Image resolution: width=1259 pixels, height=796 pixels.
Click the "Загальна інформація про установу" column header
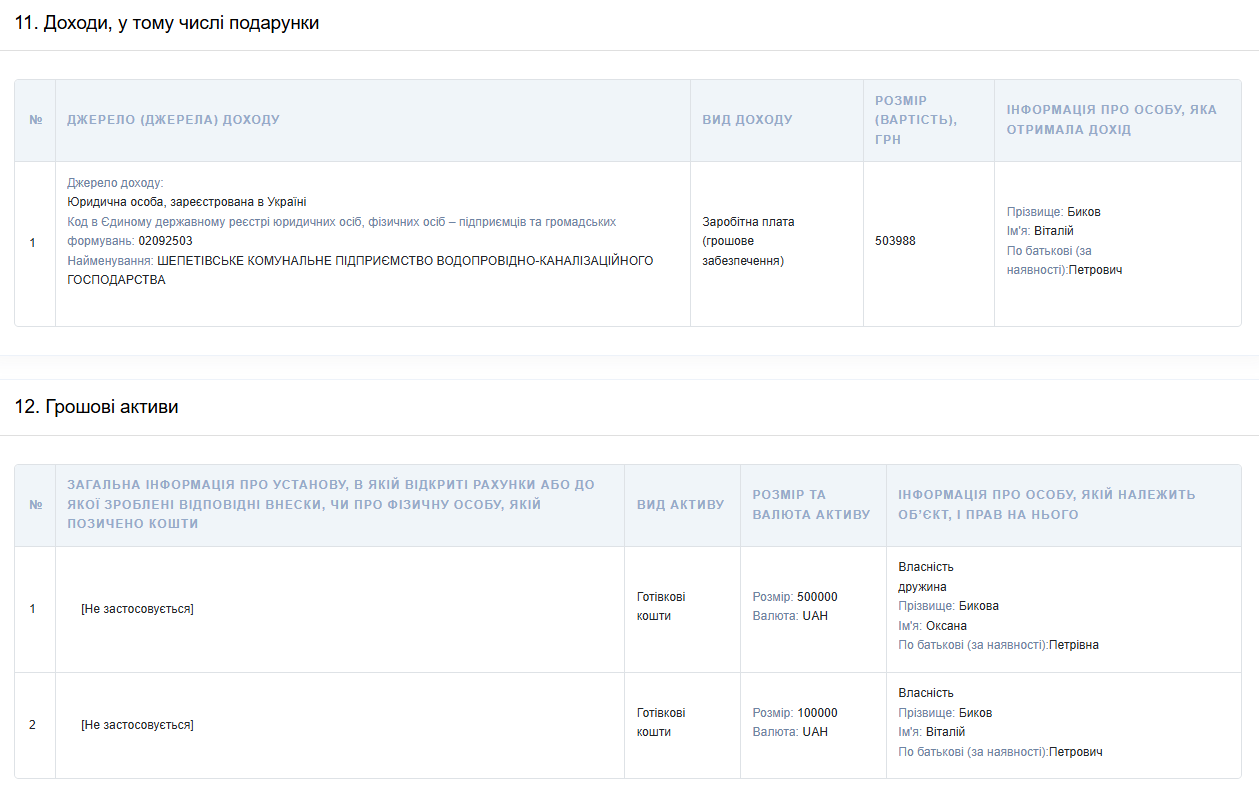(330, 504)
